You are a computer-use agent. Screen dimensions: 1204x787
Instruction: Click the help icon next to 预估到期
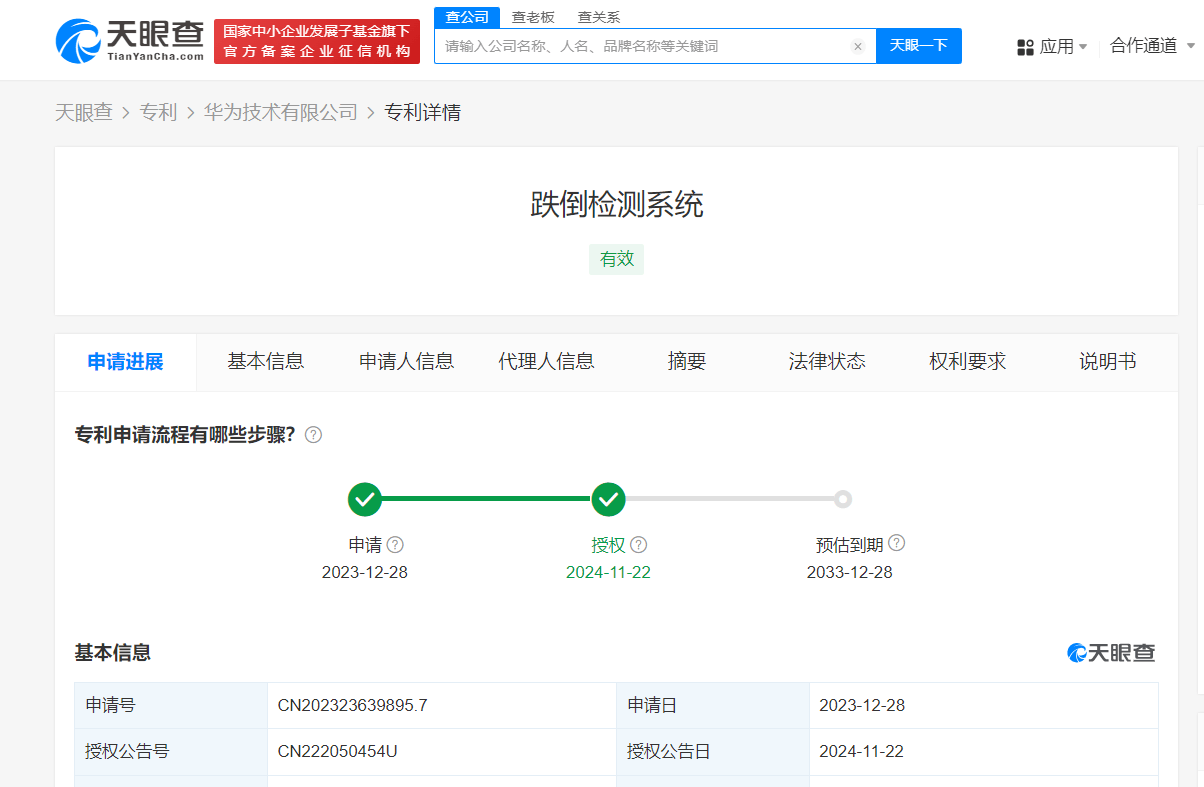coord(897,544)
